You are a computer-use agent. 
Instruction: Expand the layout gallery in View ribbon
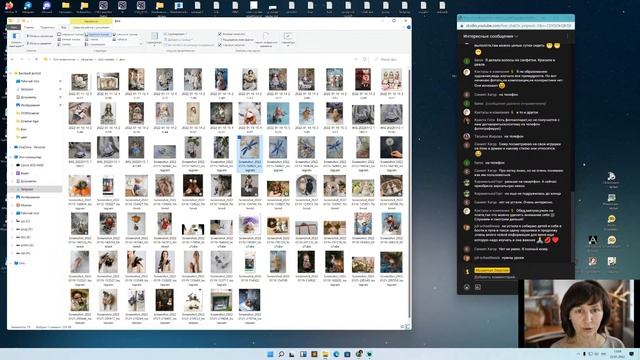click(x=141, y=44)
